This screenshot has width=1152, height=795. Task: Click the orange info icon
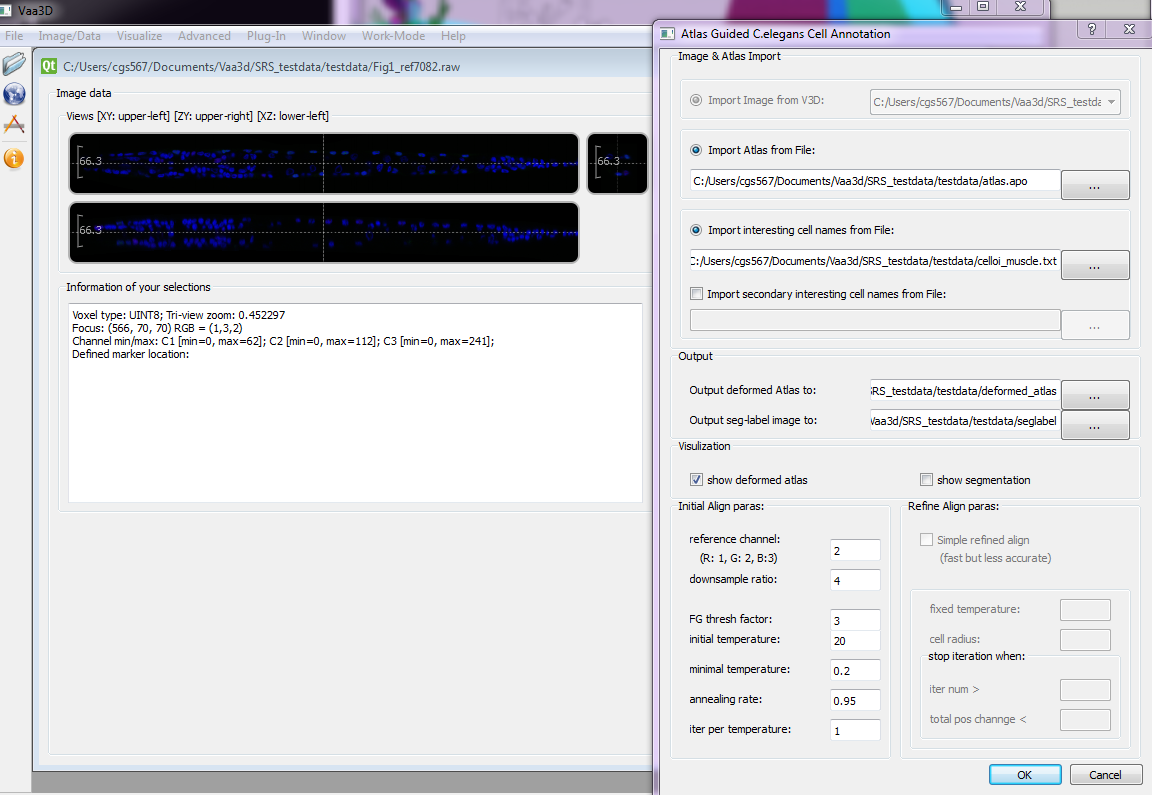[x=14, y=158]
